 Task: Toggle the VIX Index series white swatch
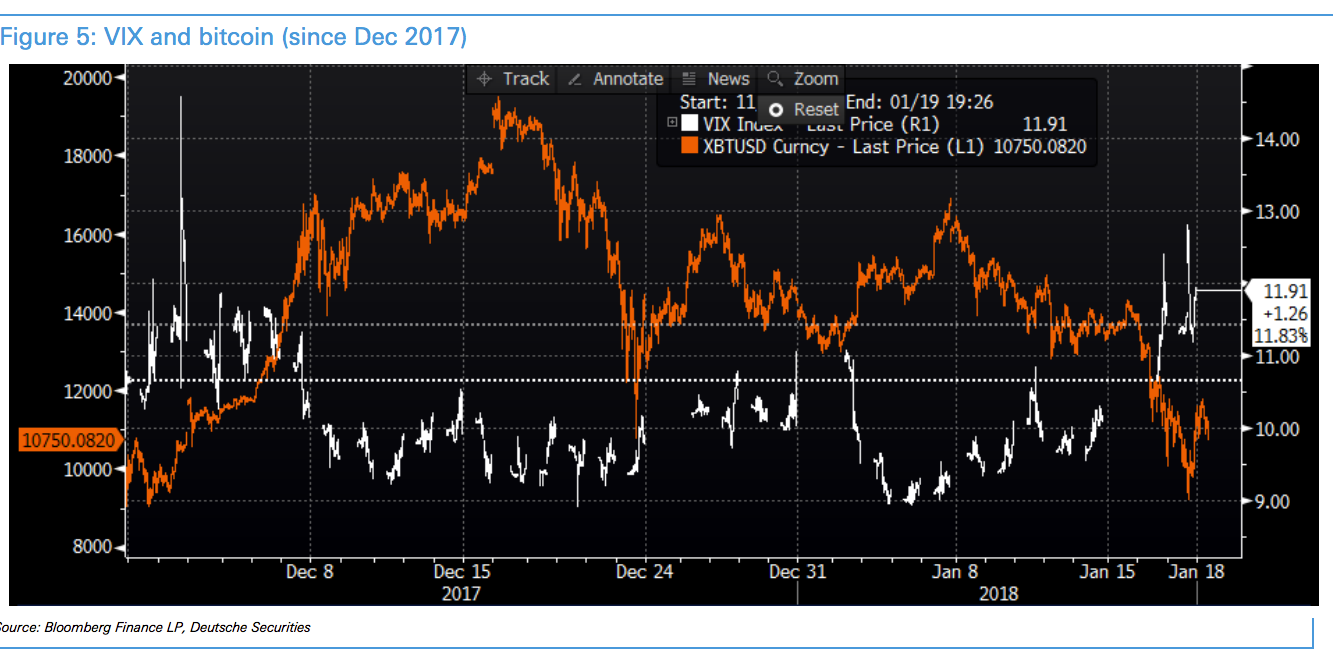point(689,123)
